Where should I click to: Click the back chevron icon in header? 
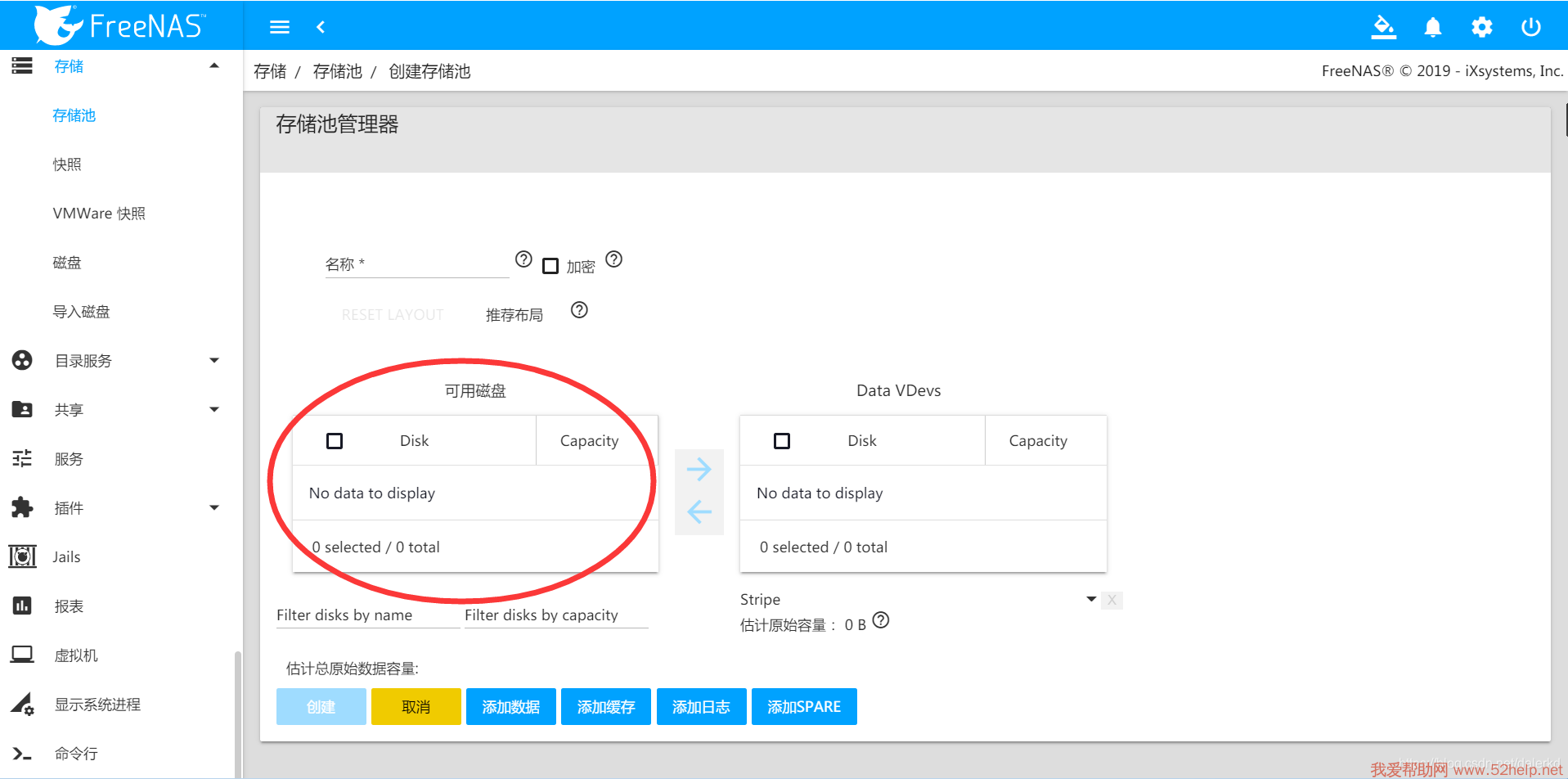pos(321,27)
